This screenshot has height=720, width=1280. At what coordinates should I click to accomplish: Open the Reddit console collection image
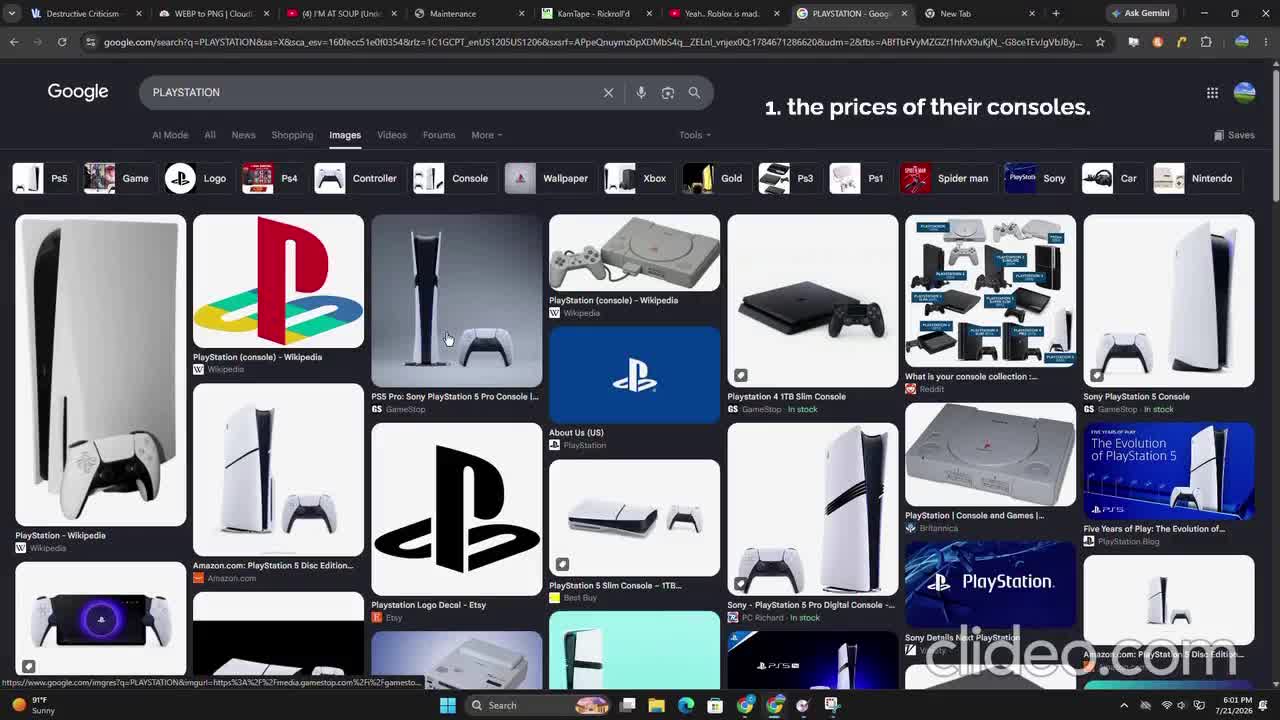[990, 290]
